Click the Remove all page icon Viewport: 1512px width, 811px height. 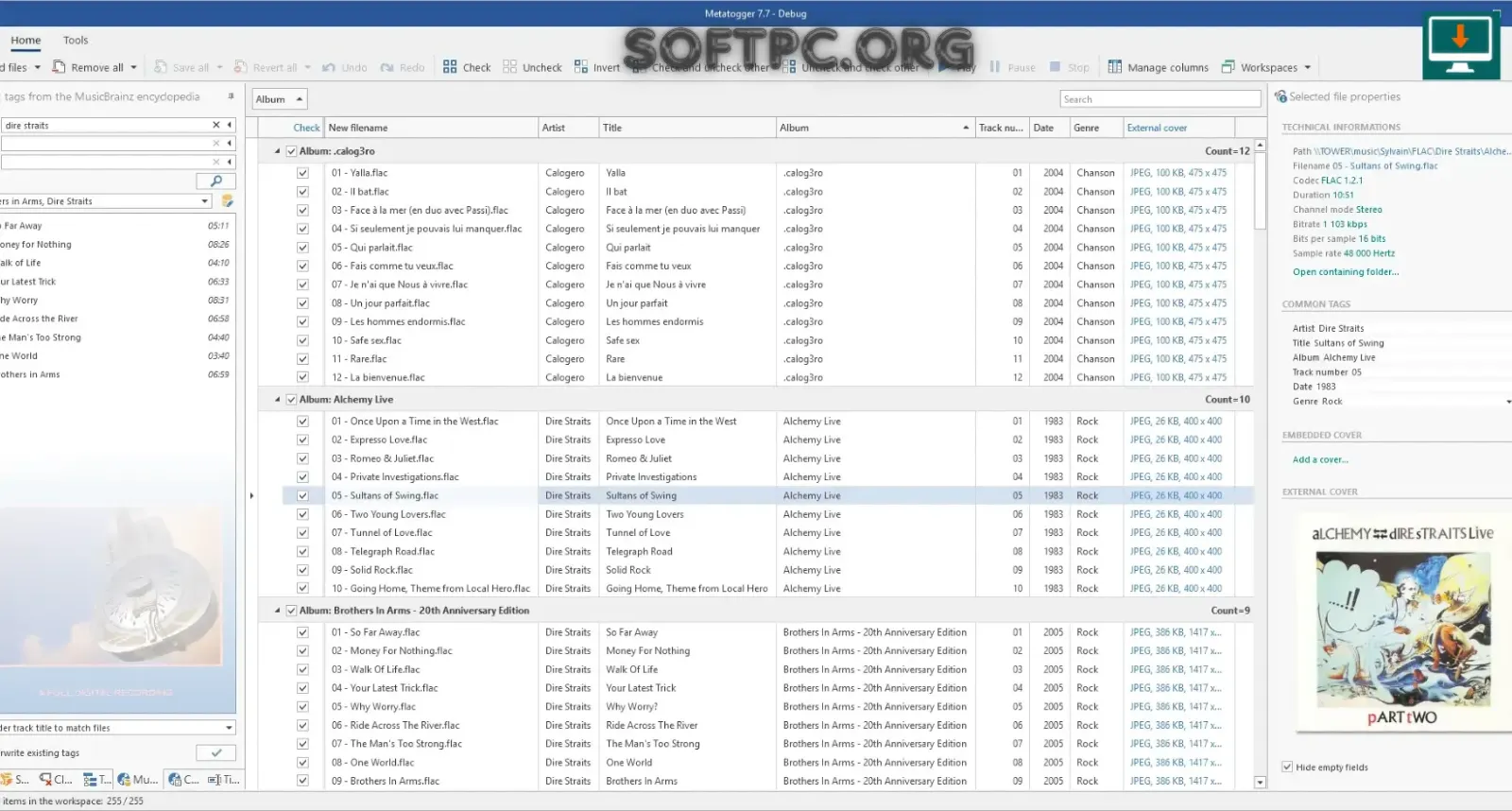click(59, 67)
